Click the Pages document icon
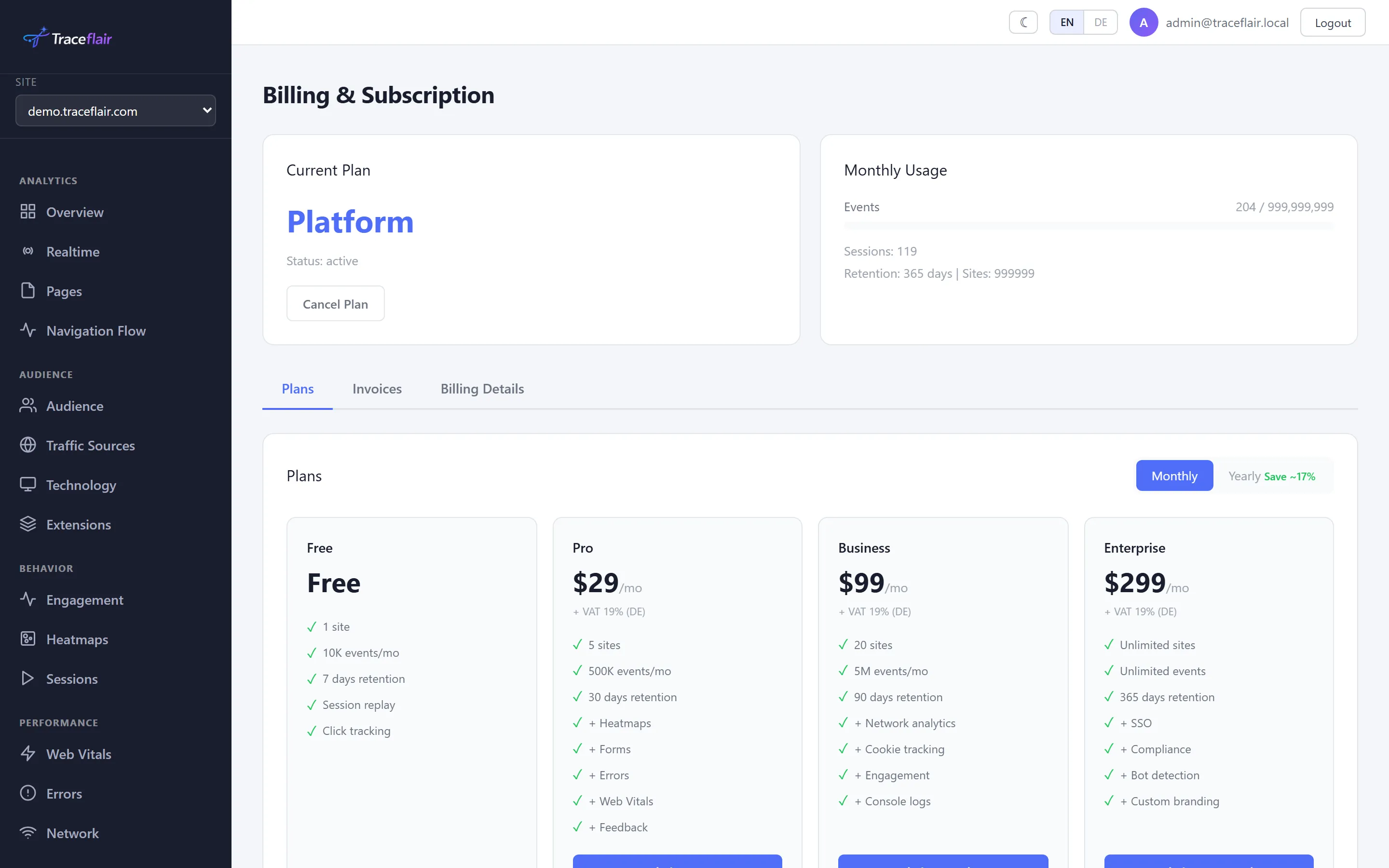The height and width of the screenshot is (868, 1389). pyautogui.click(x=27, y=290)
